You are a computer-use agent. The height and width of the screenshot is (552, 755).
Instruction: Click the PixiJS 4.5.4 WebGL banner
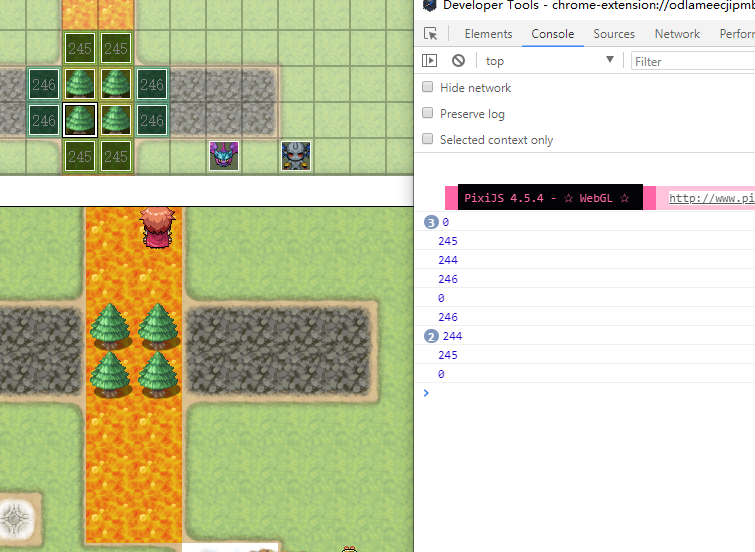coord(550,197)
